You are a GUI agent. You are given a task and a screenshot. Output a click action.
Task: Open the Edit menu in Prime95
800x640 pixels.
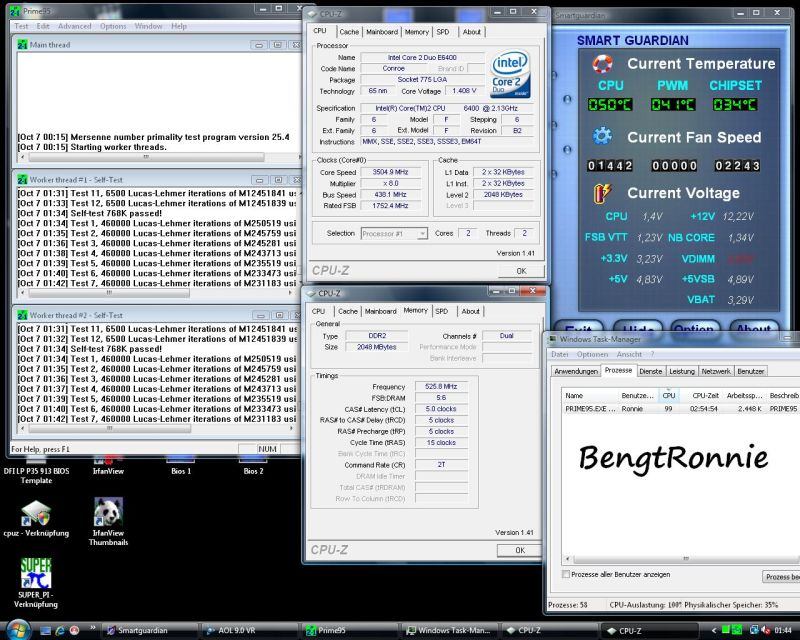(43, 26)
